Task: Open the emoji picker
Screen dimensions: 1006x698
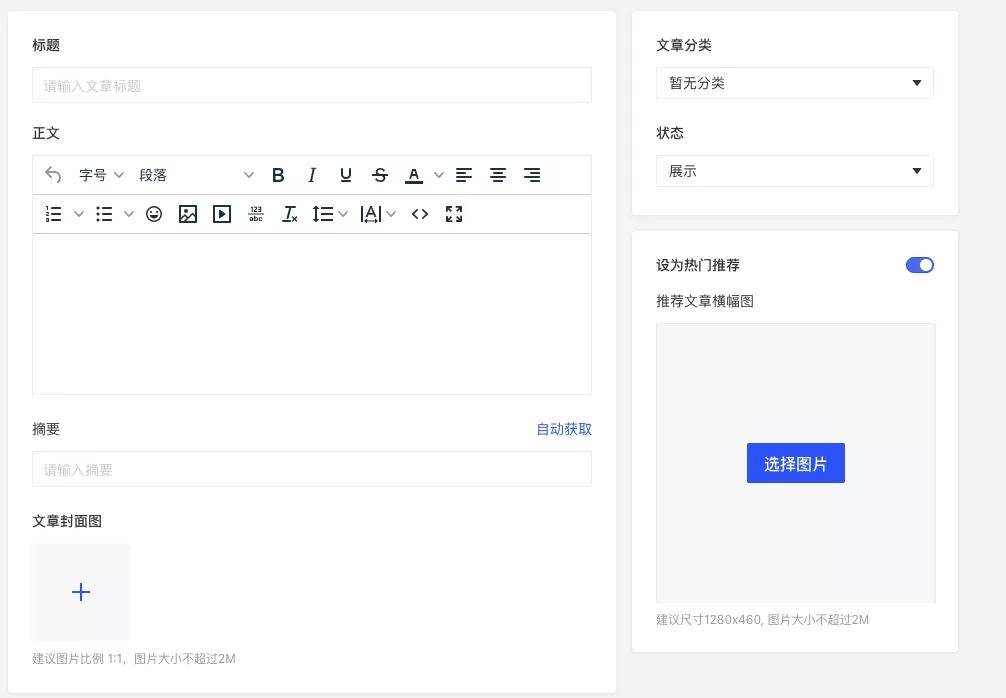Action: click(x=154, y=214)
